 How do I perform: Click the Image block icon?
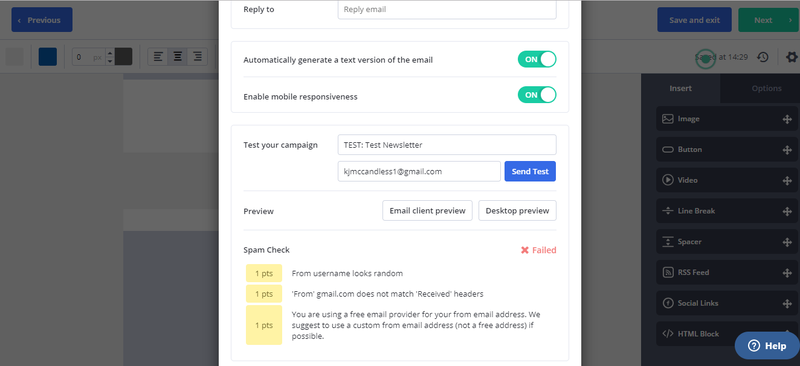click(667, 119)
